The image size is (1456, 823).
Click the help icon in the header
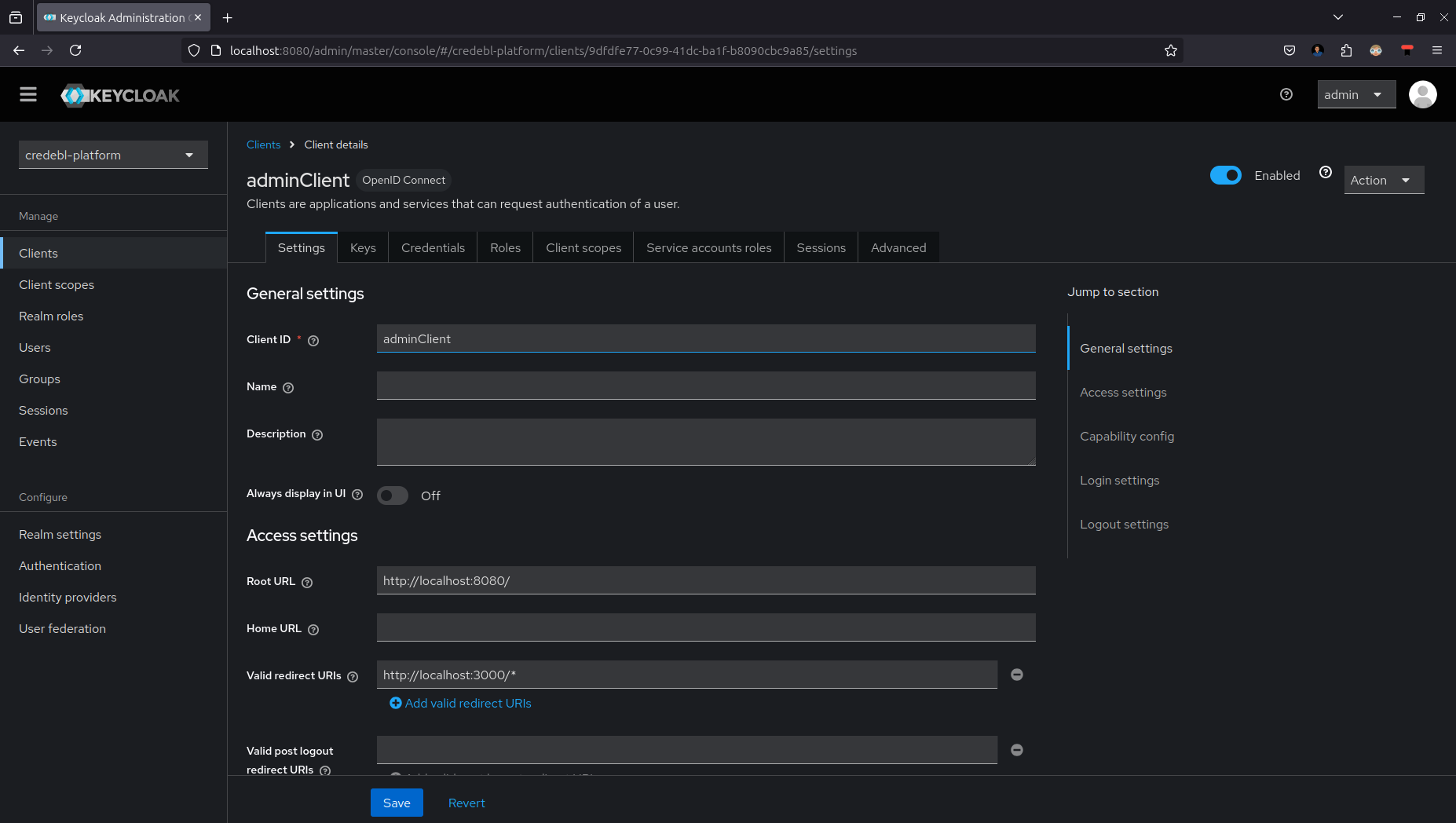pyautogui.click(x=1286, y=95)
